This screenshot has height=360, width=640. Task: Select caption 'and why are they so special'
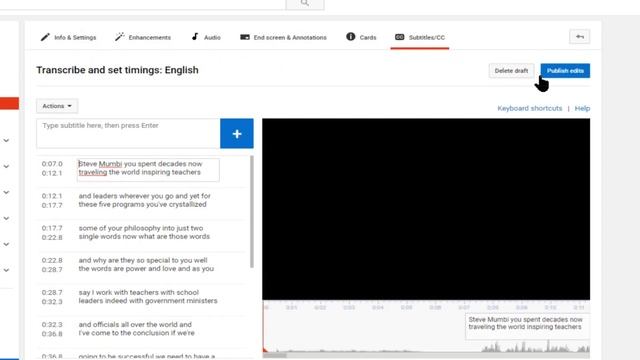[x=146, y=264]
